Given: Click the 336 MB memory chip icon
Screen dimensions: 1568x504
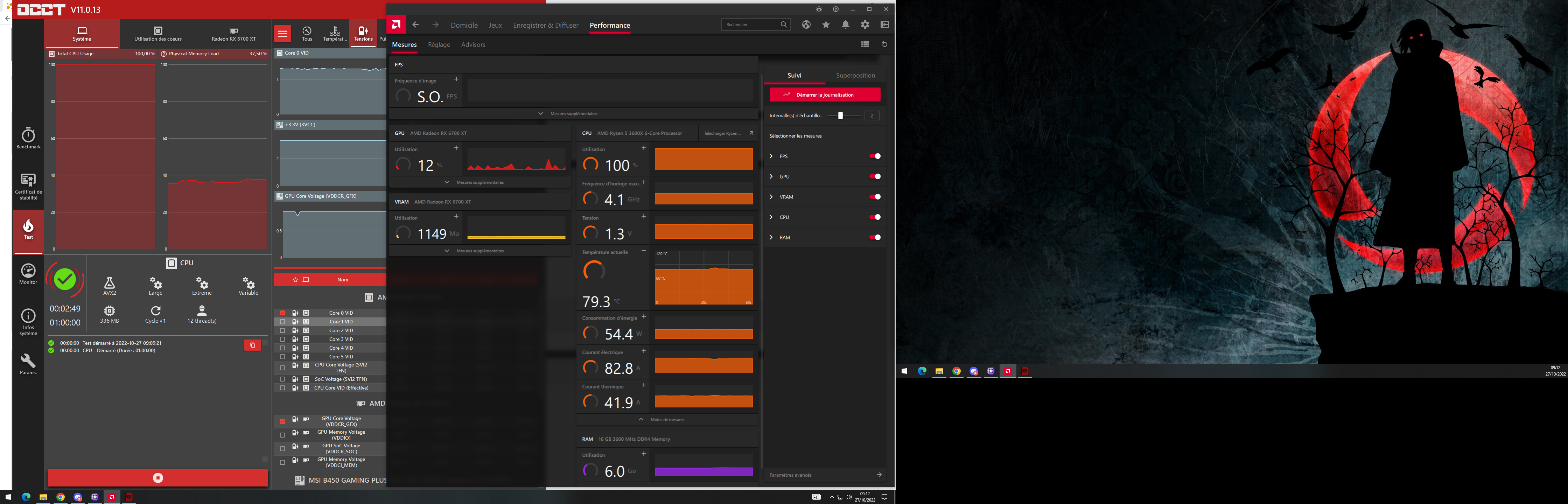Looking at the screenshot, I should click(110, 310).
